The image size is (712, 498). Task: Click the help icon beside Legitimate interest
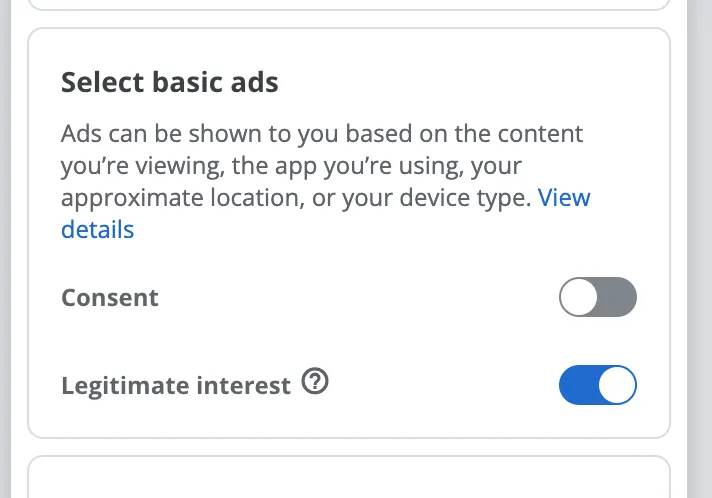(x=315, y=383)
